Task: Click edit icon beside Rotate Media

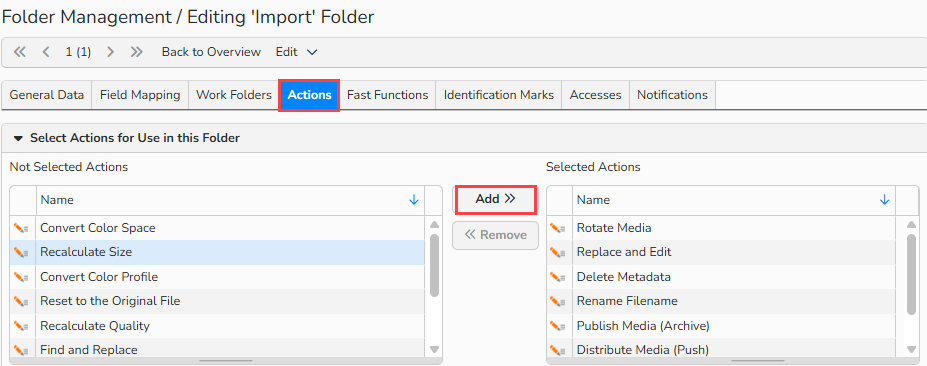Action: (558, 228)
